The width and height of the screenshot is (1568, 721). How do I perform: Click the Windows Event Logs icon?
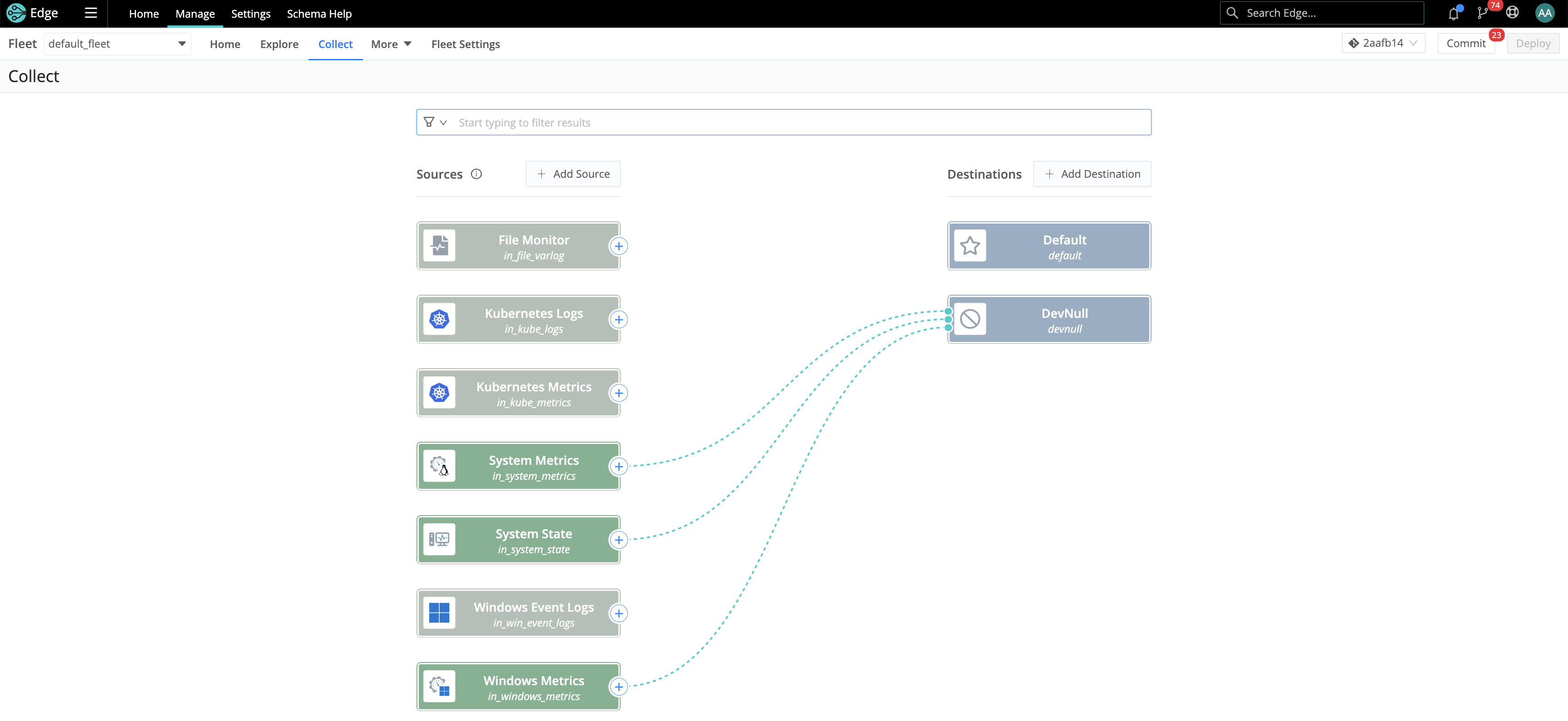tap(440, 613)
